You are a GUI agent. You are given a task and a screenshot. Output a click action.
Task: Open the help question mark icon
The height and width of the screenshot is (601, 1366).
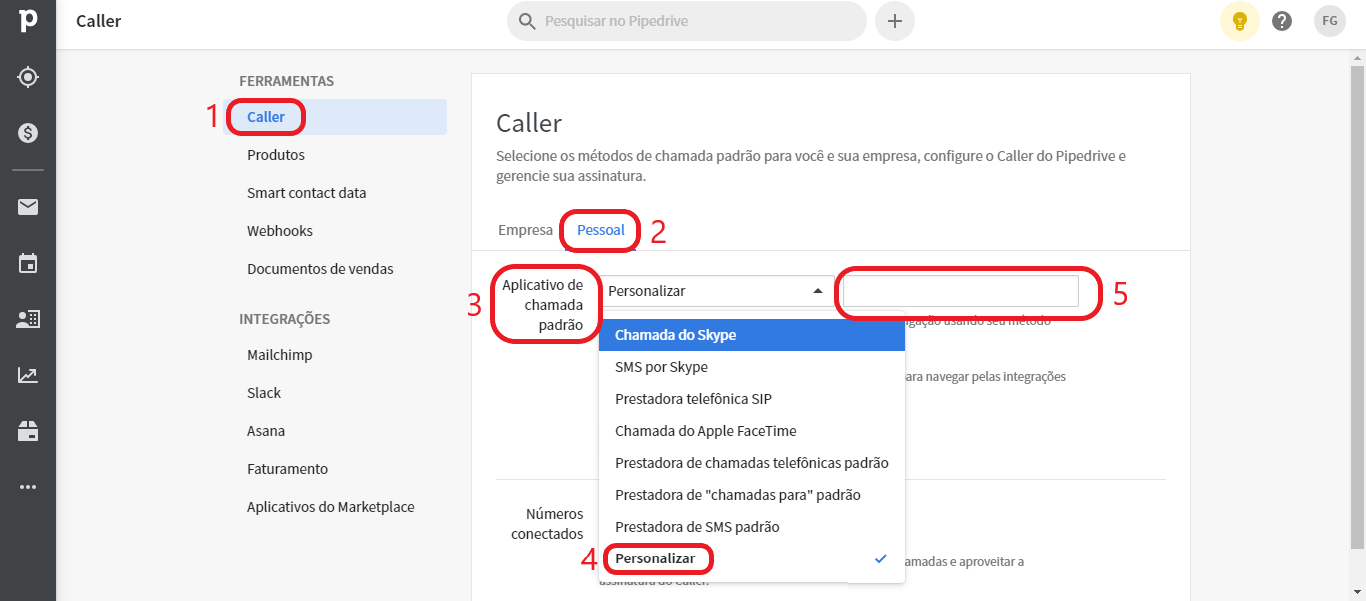tap(1282, 21)
